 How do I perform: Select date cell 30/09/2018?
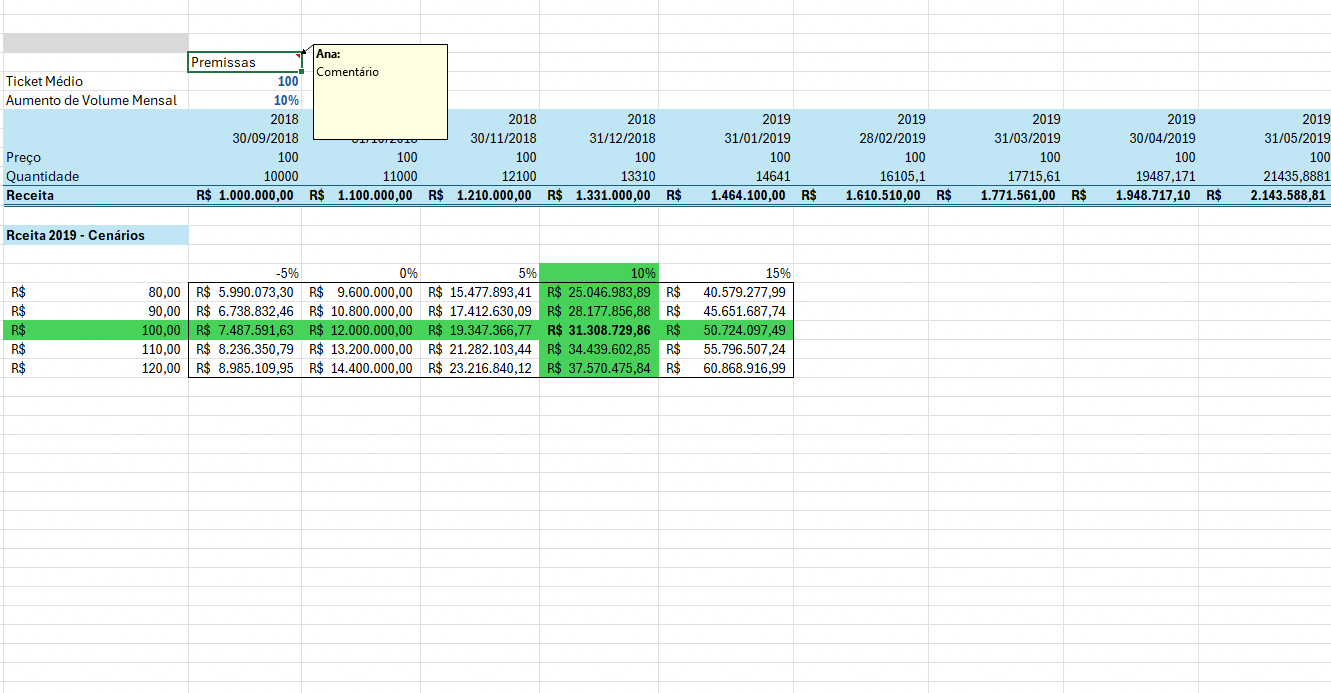click(x=245, y=138)
